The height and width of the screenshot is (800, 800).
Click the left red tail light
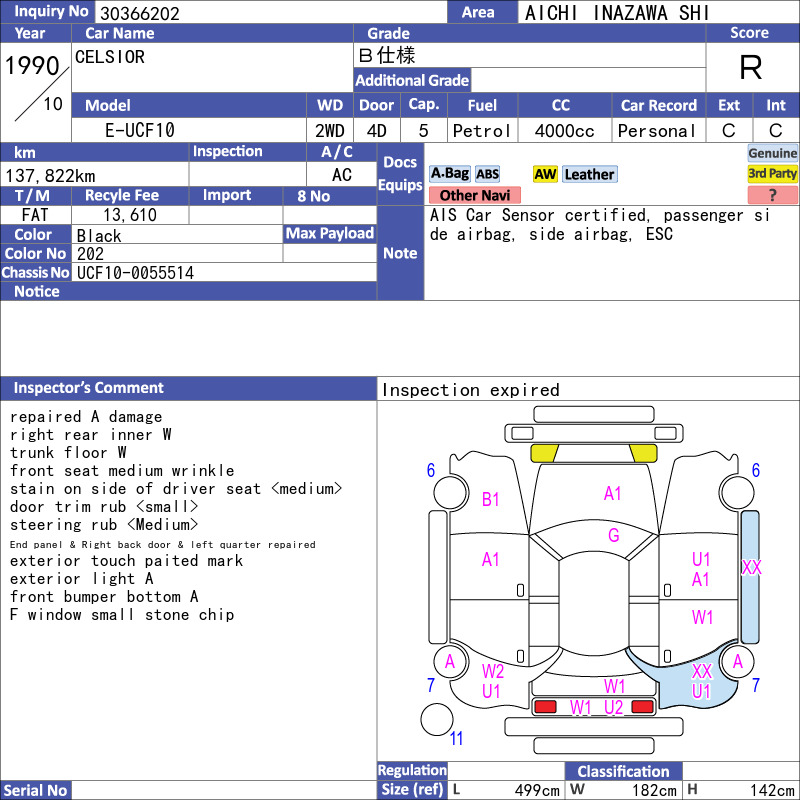pyautogui.click(x=545, y=707)
